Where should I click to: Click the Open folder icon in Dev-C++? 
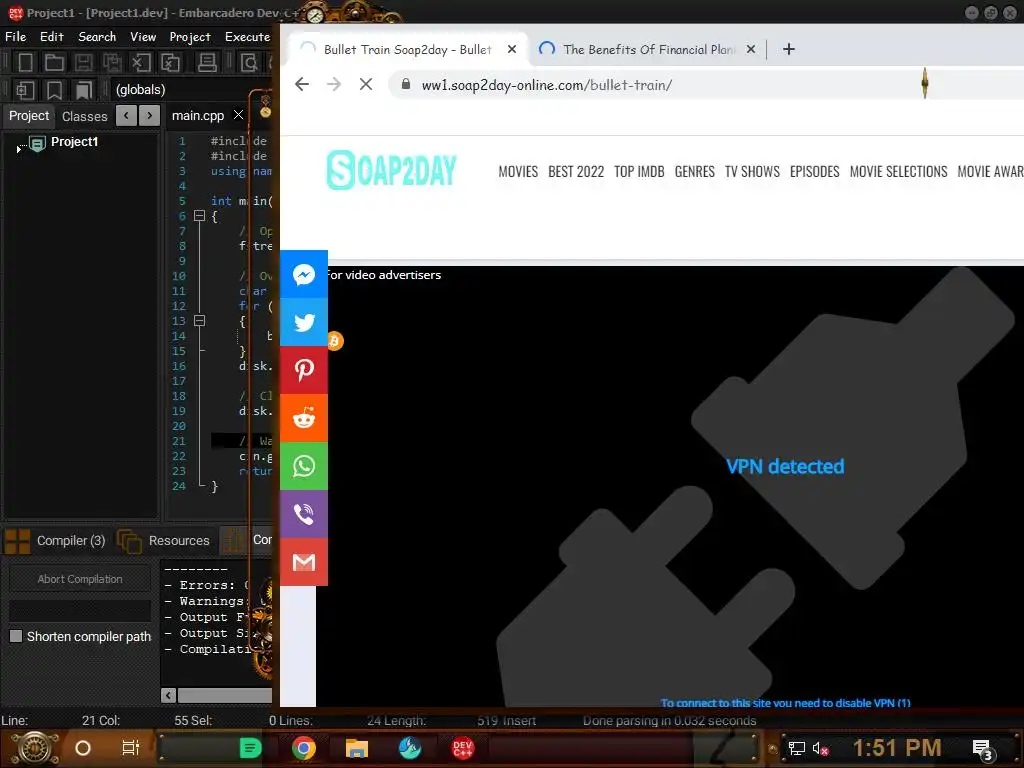tap(54, 63)
